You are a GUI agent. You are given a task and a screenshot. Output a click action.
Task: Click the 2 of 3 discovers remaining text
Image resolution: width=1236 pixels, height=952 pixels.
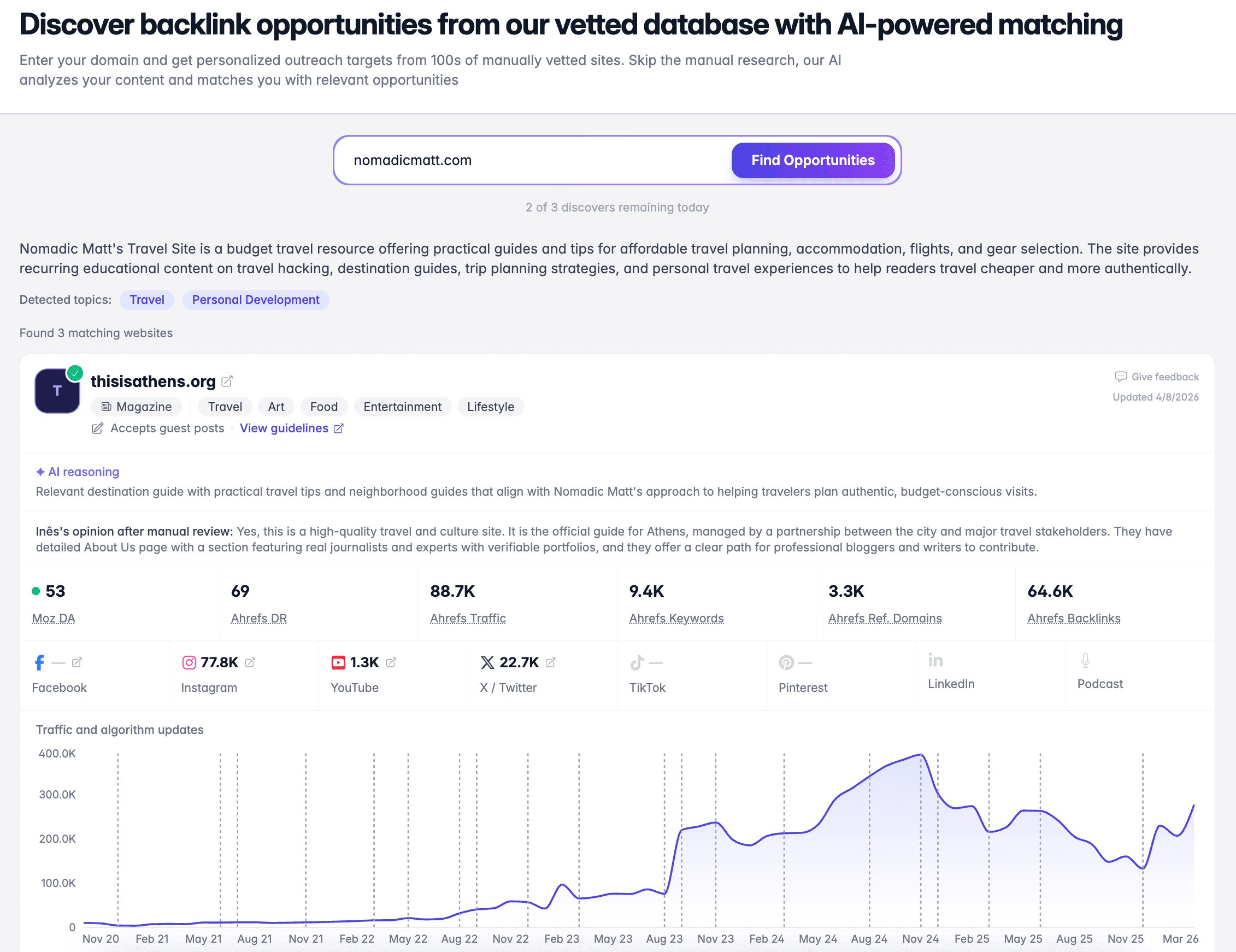click(617, 207)
